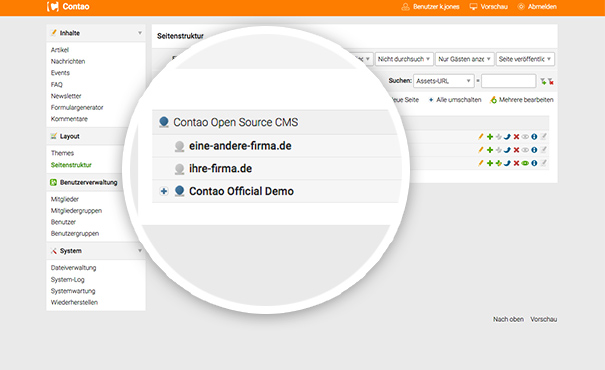Open the Assets-URL search field dropdown

(x=444, y=81)
